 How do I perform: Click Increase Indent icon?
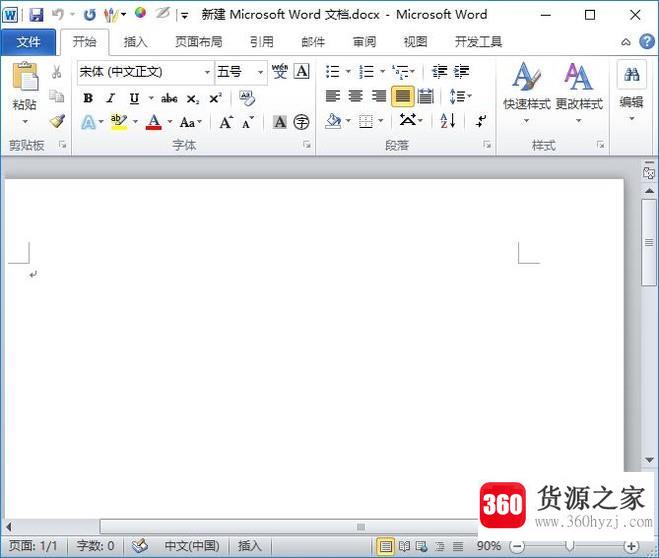[461, 72]
